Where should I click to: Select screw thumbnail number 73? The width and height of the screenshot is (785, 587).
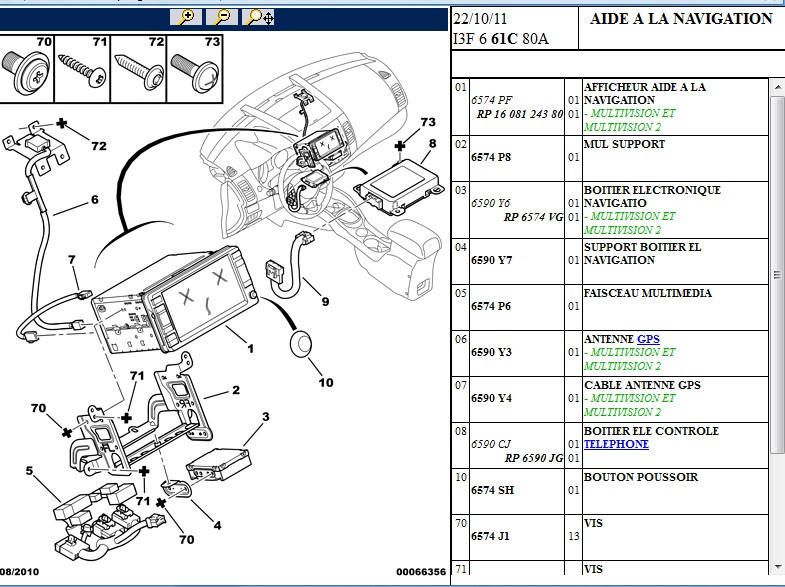[194, 69]
